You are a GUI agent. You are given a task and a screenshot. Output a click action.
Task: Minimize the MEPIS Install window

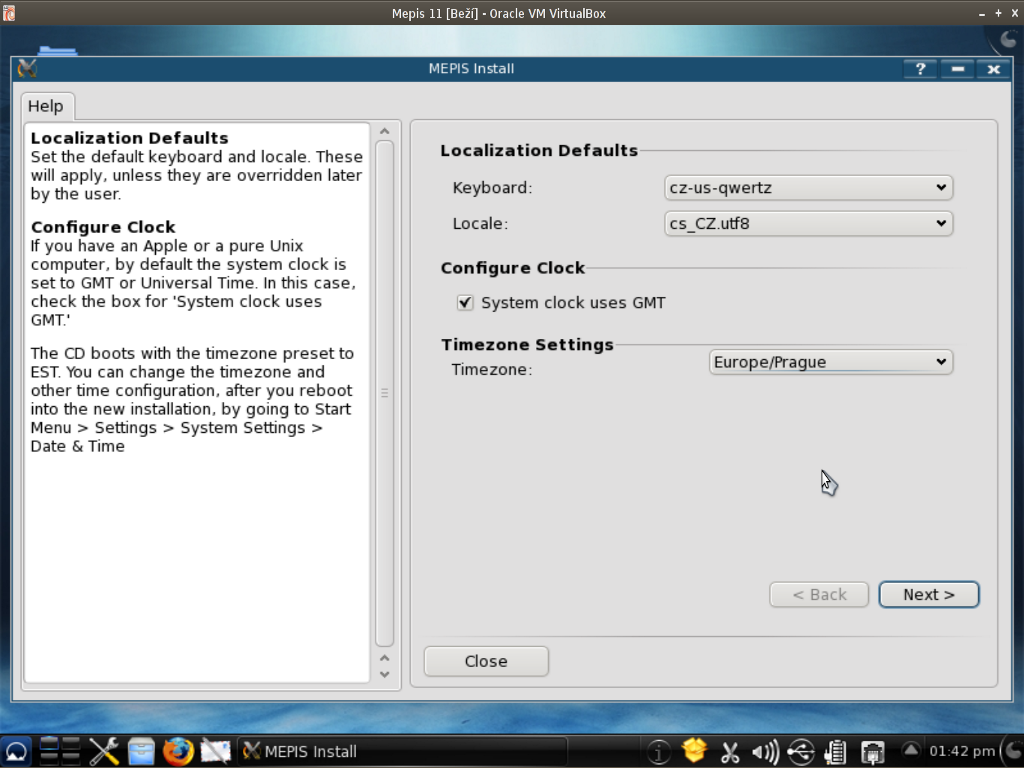point(957,69)
